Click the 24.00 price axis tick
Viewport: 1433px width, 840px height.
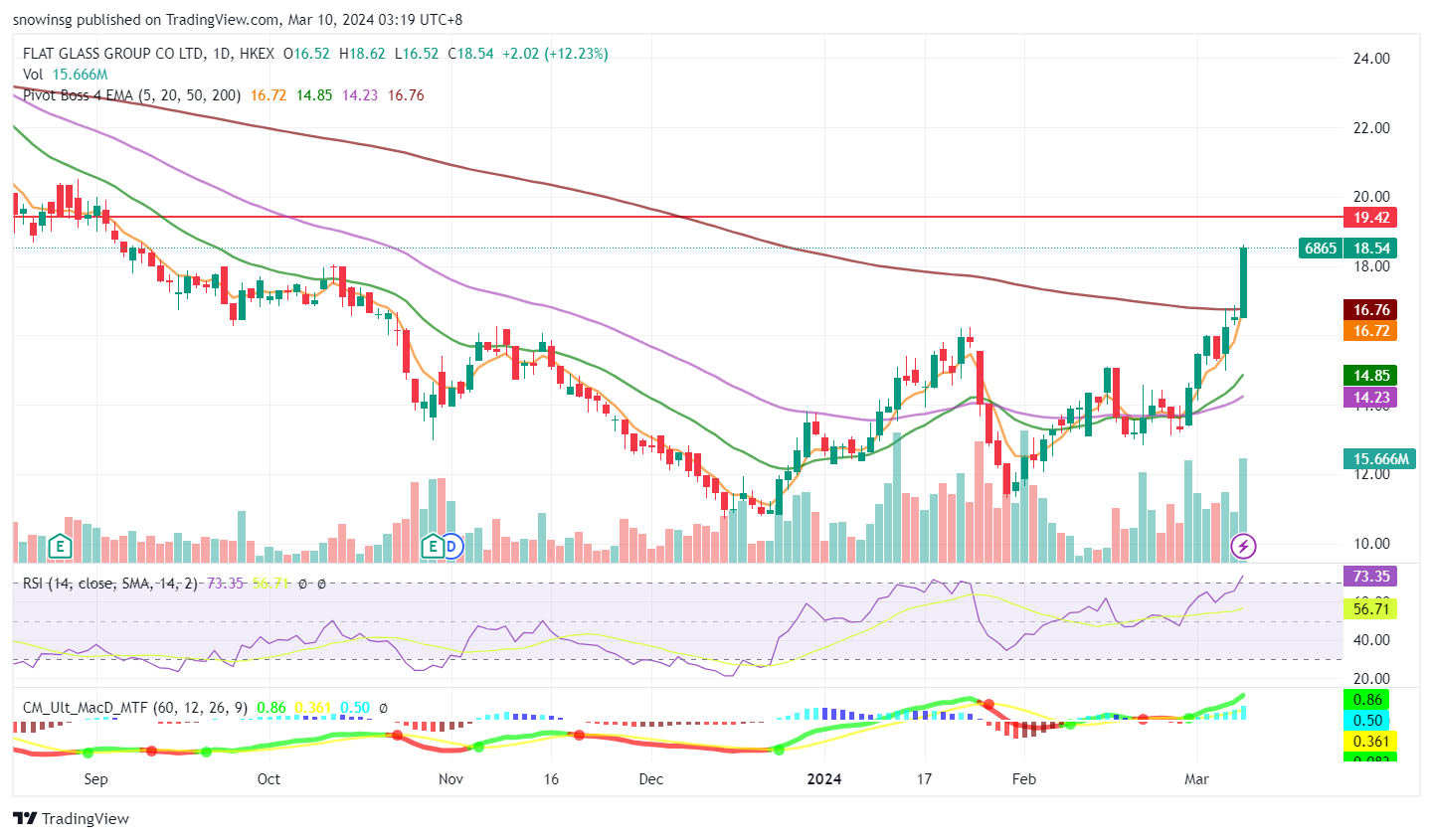(1371, 59)
